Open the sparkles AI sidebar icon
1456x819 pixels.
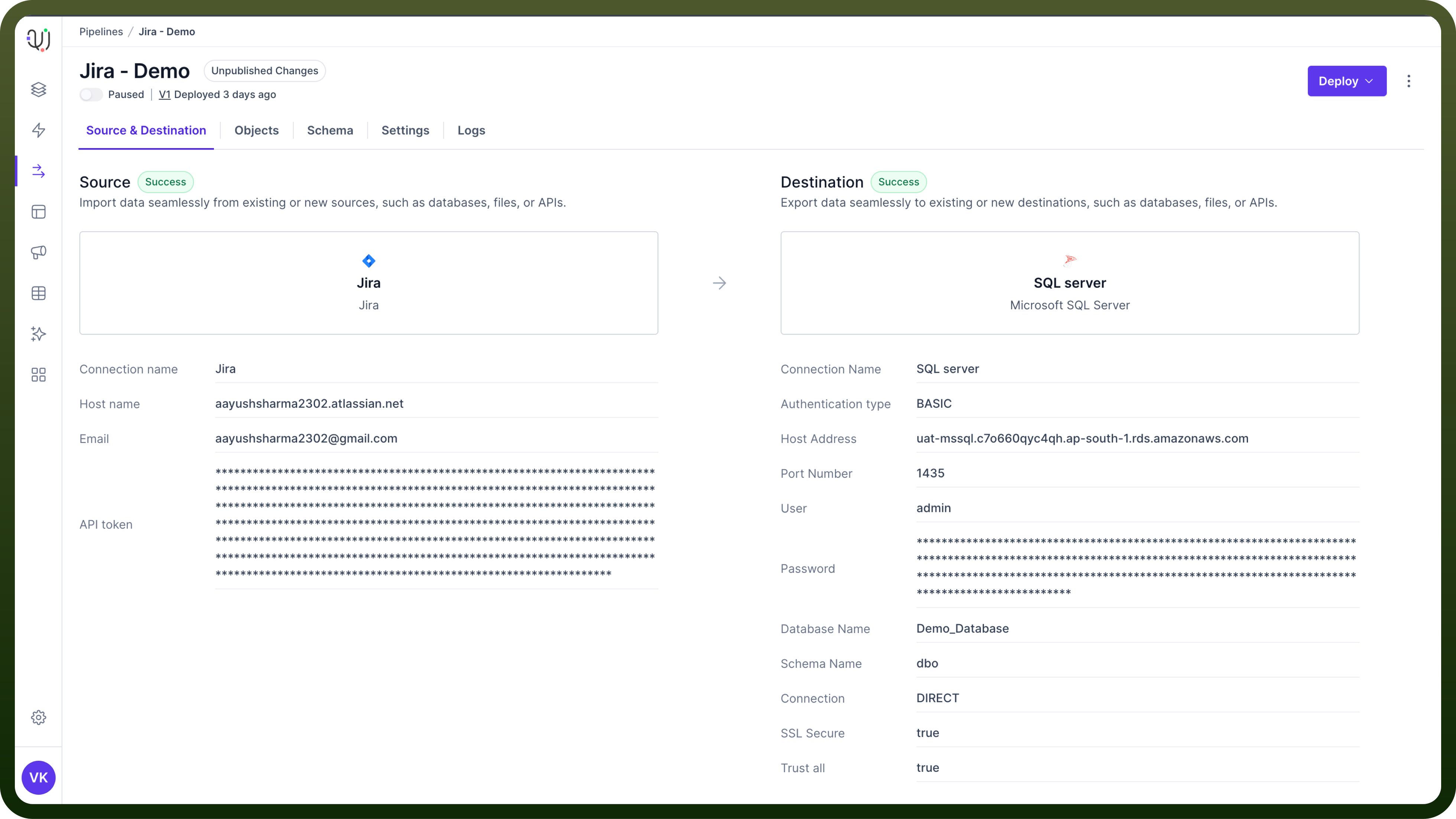tap(38, 334)
